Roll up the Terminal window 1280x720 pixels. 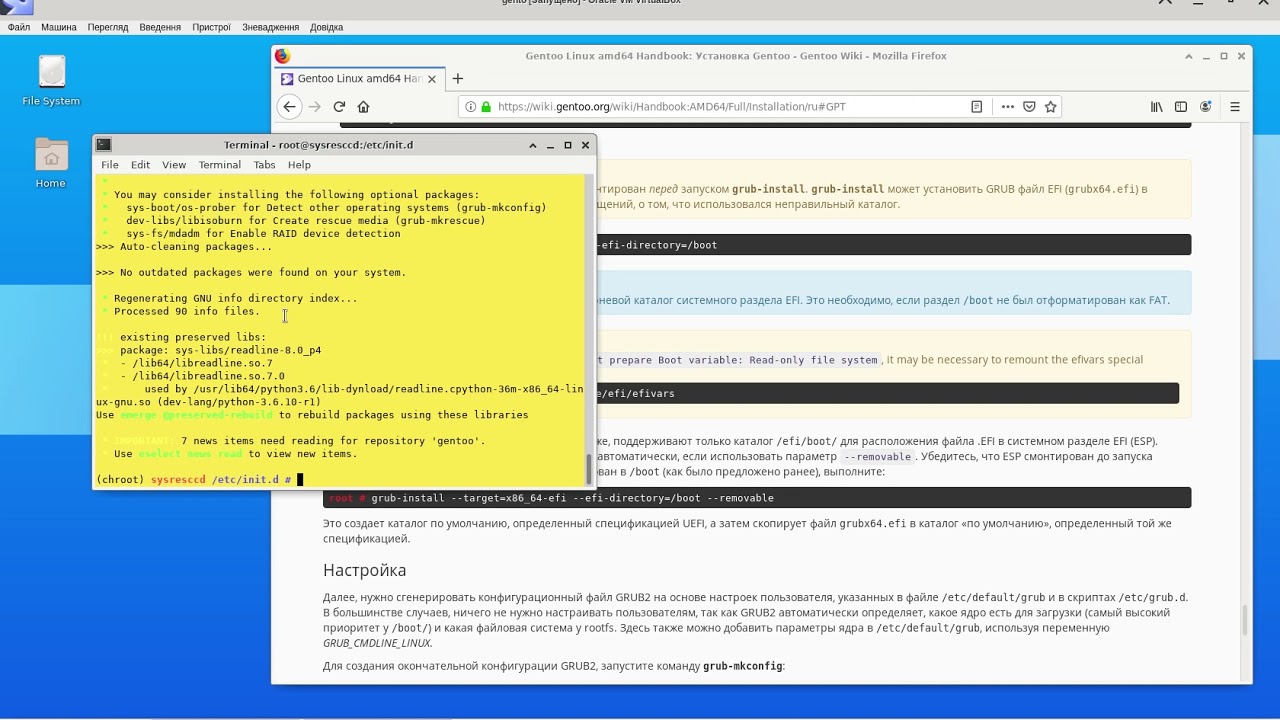tap(533, 145)
